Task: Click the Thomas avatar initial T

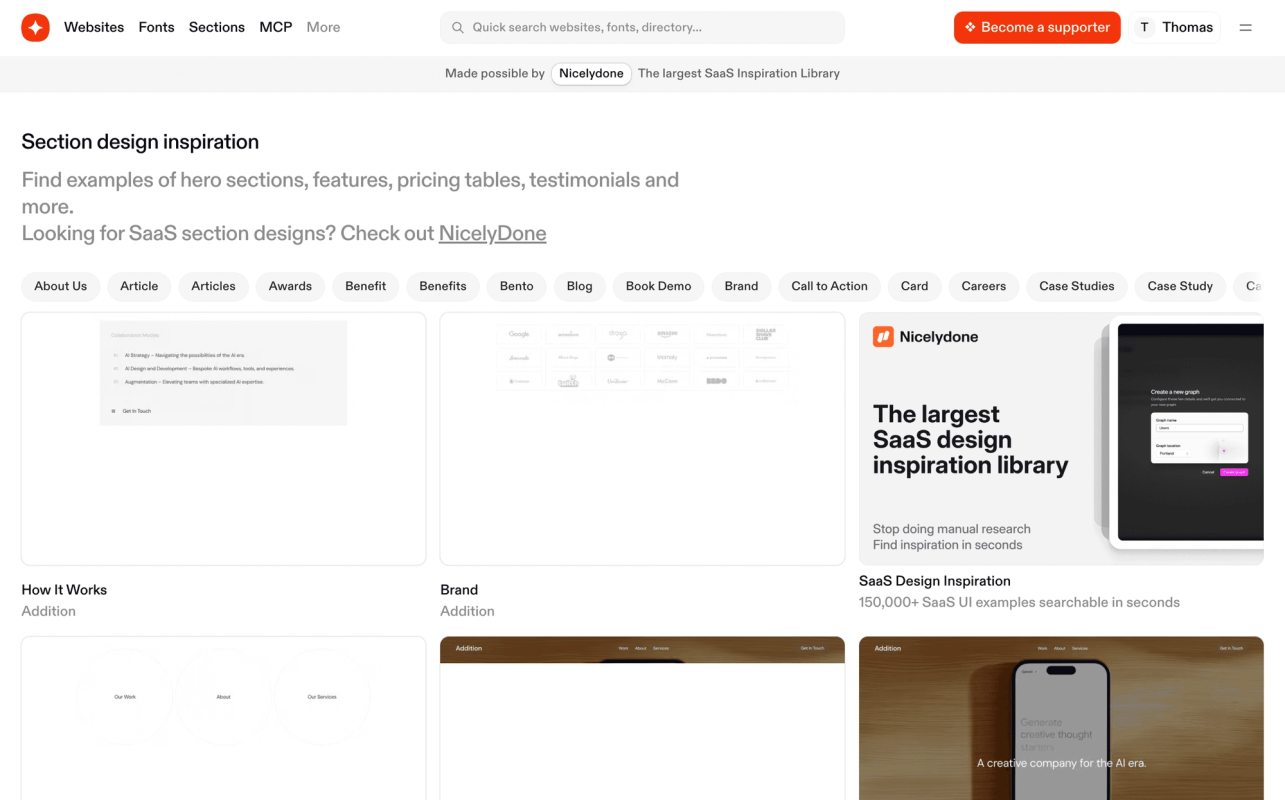Action: (1145, 28)
